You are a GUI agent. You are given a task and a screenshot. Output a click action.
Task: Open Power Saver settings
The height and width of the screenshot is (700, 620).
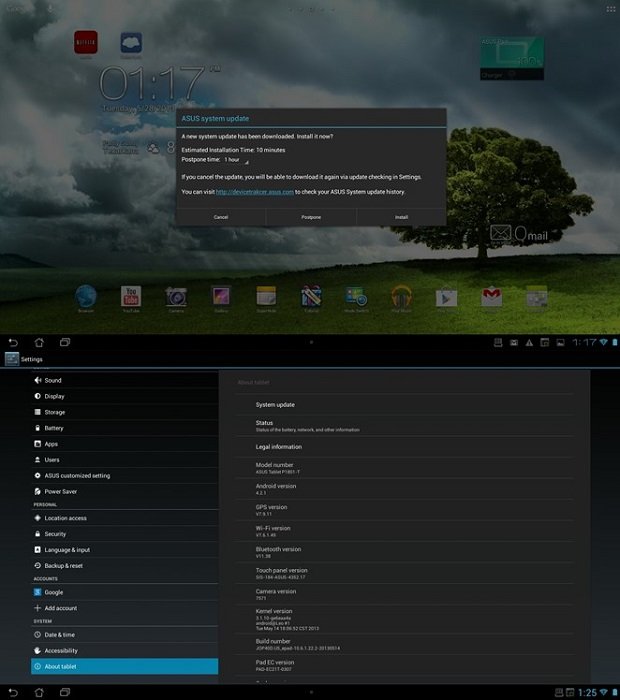point(125,492)
